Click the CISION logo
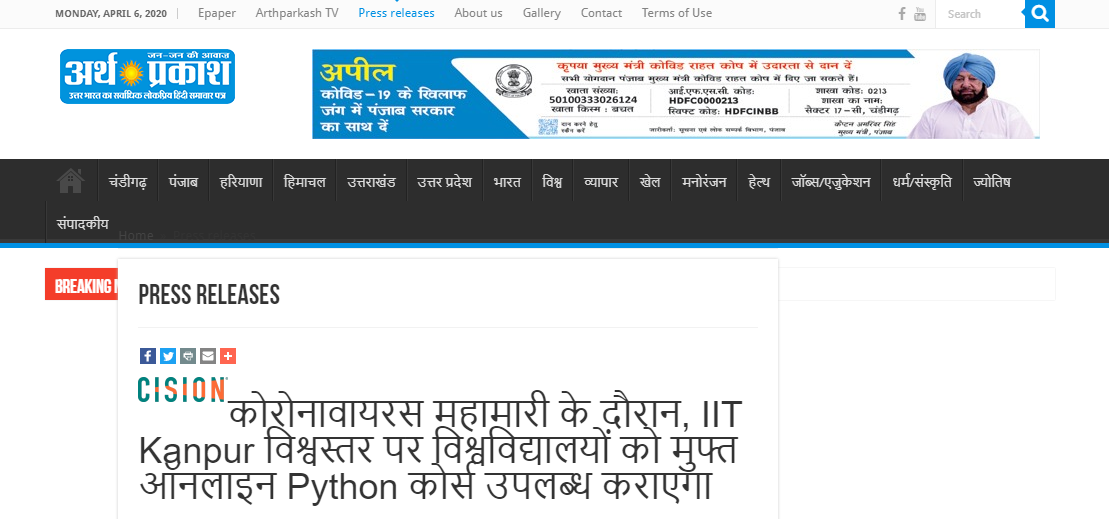1109x519 pixels. (182, 390)
